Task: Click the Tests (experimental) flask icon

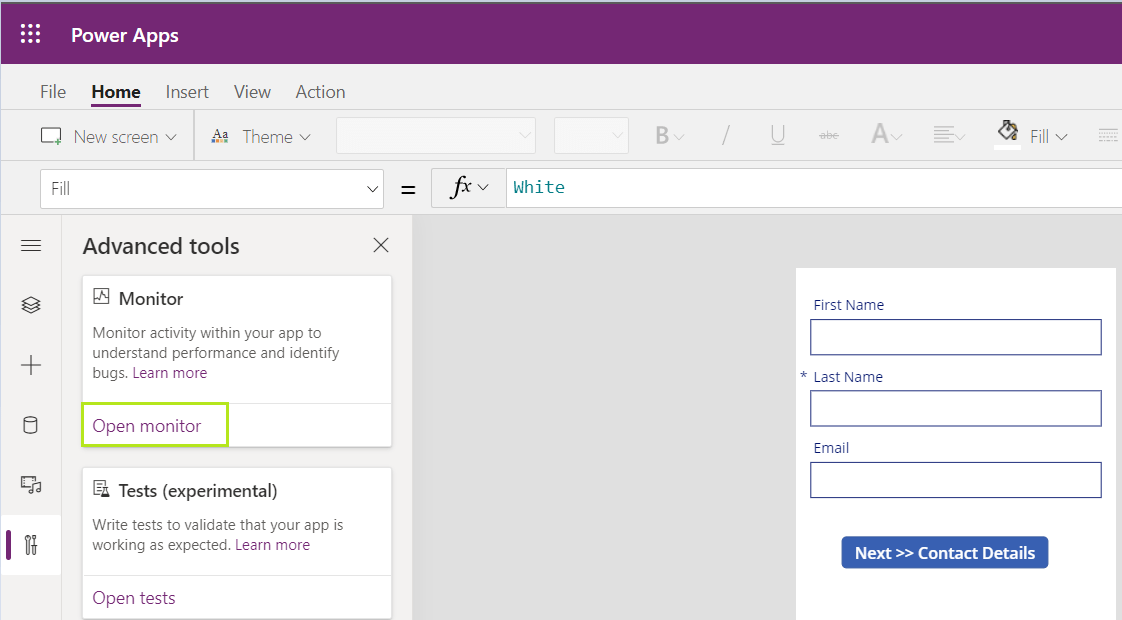Action: 102,489
